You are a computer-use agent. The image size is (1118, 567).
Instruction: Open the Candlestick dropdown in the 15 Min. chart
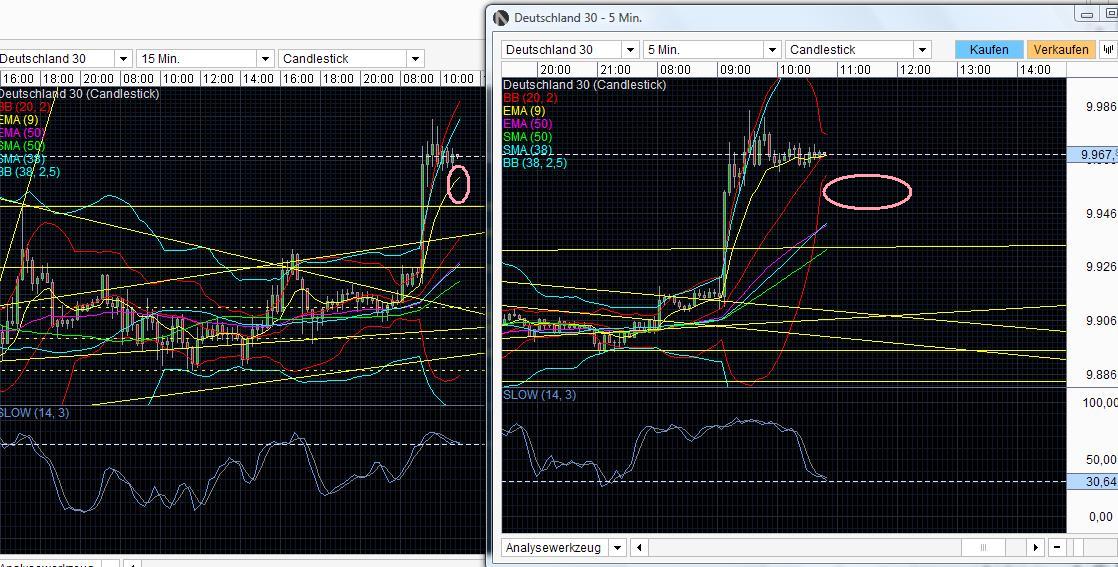pos(415,58)
